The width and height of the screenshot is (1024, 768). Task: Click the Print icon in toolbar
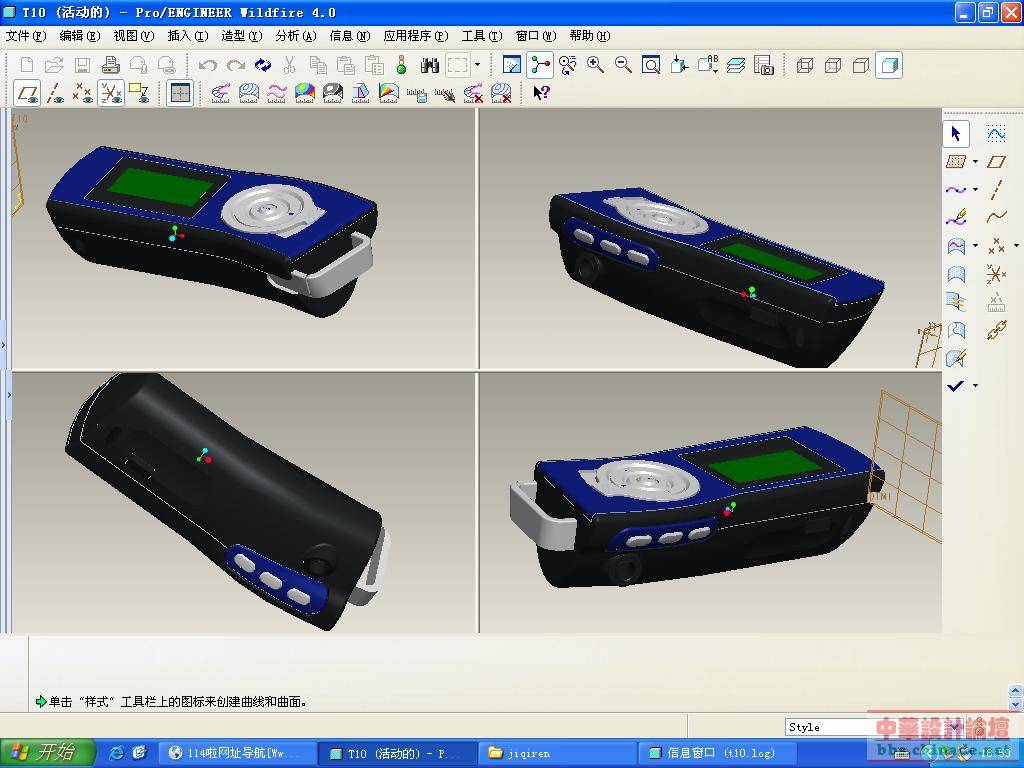tap(110, 65)
